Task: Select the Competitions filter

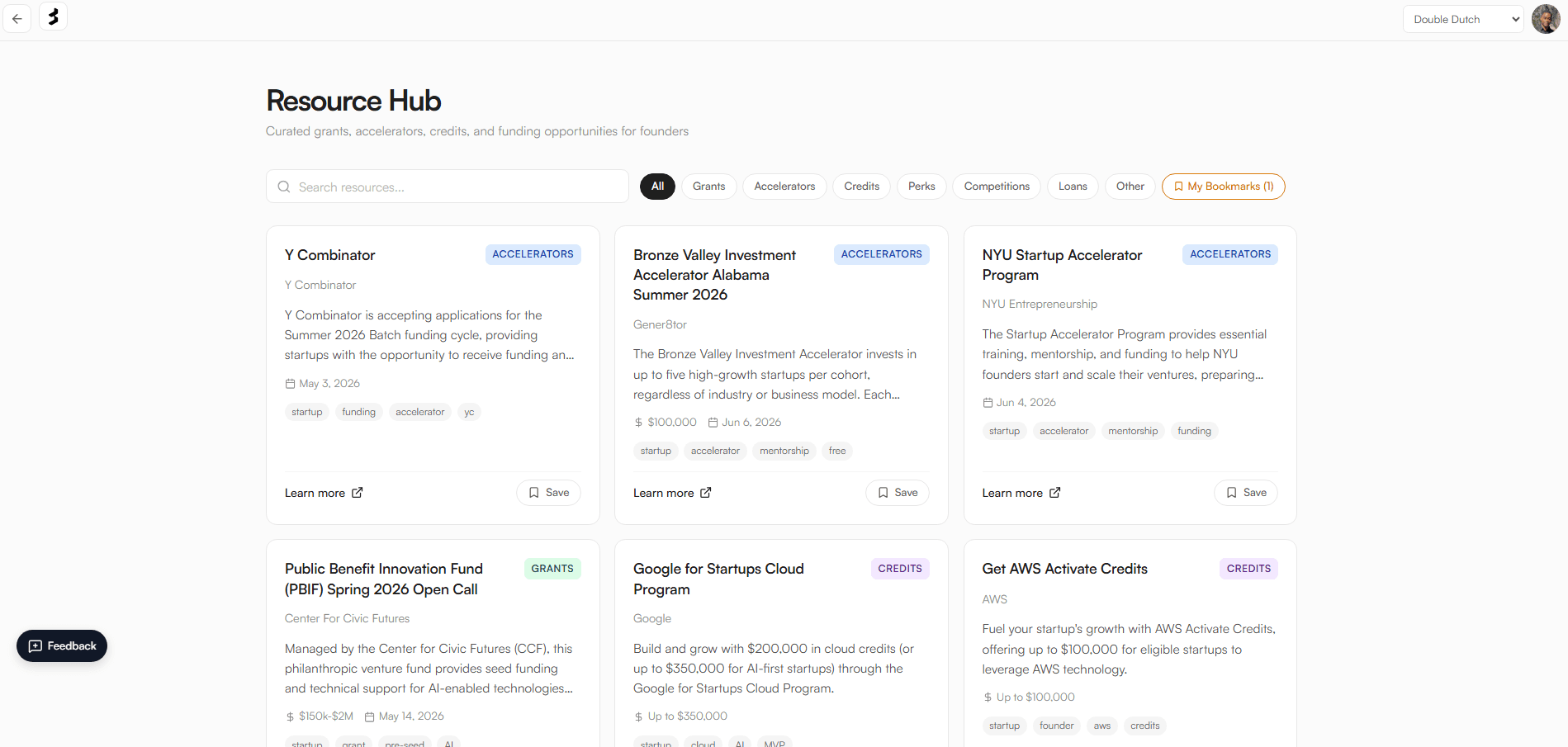Action: click(996, 187)
